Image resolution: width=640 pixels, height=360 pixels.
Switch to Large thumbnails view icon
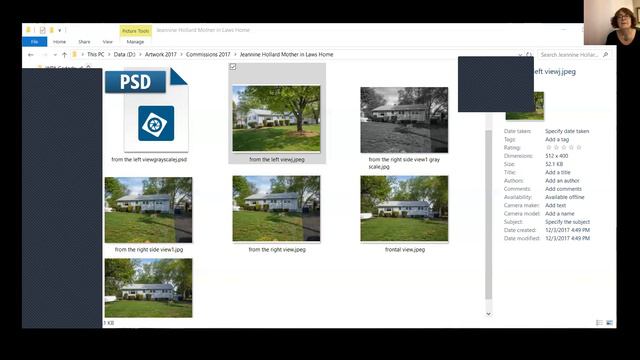click(609, 323)
